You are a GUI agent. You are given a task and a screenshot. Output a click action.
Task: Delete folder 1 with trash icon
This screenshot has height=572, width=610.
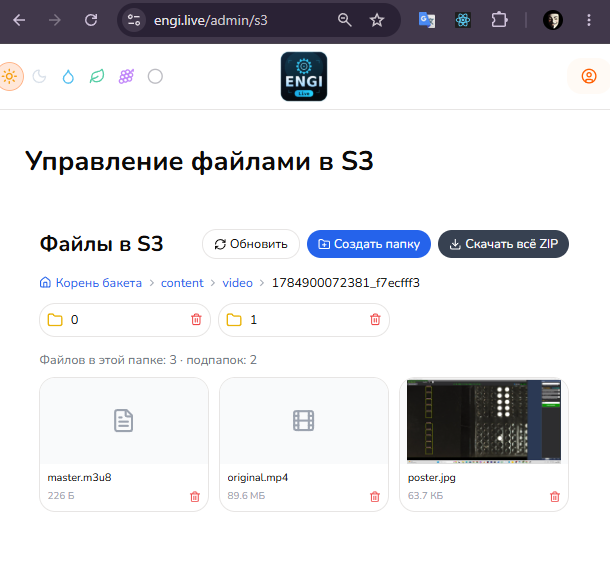375,319
